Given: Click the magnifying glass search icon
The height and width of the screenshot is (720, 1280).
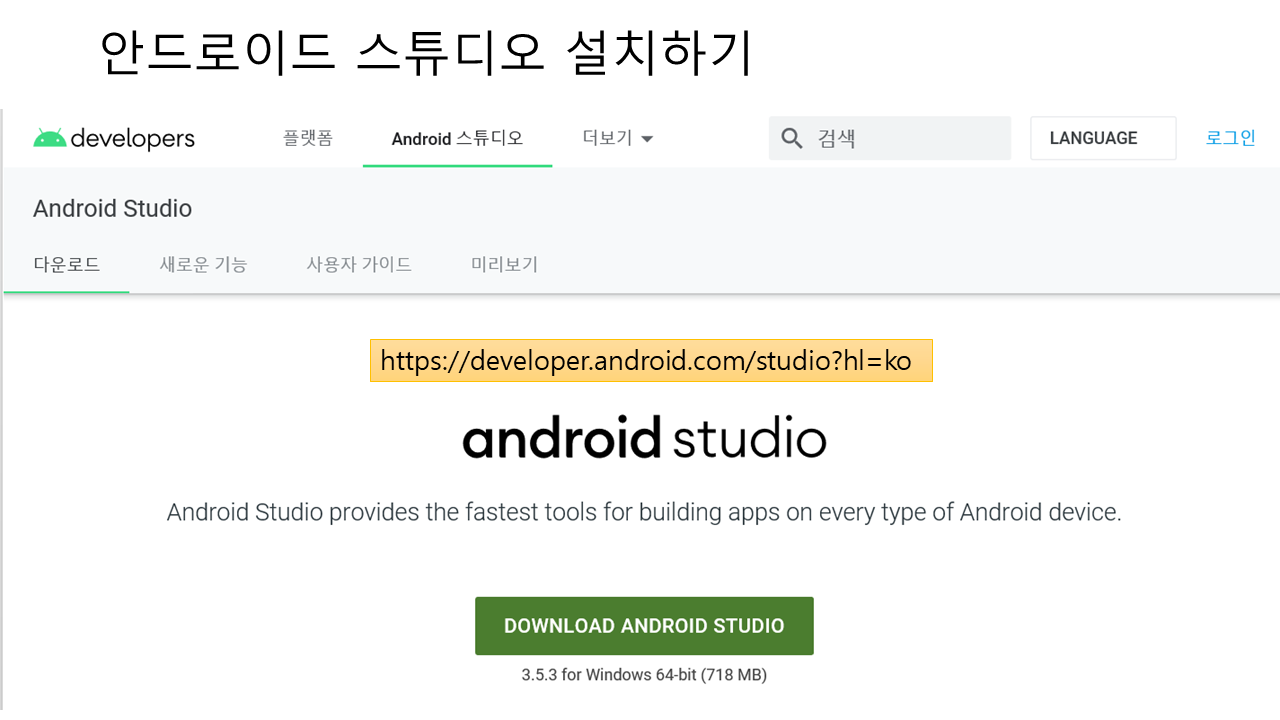Looking at the screenshot, I should click(792, 138).
